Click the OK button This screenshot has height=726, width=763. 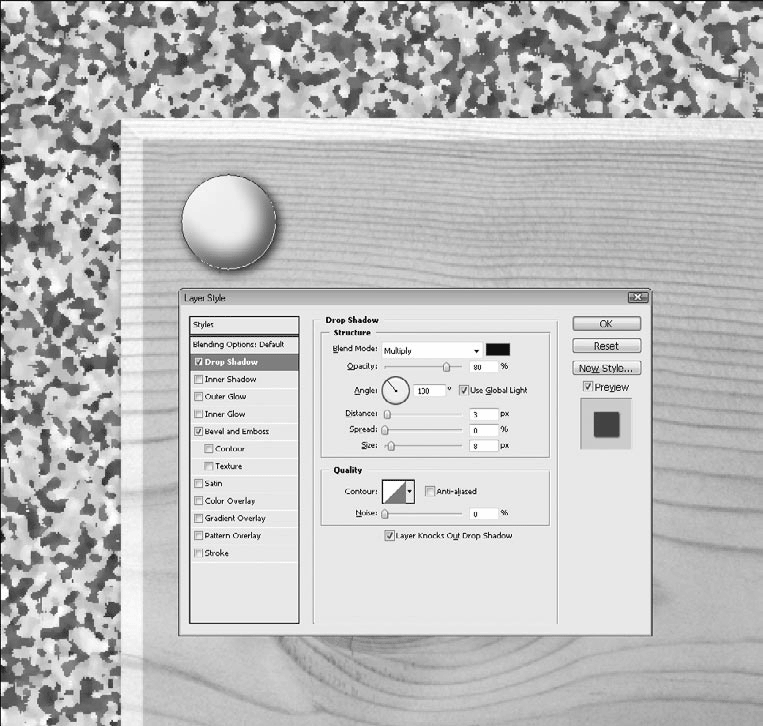tap(607, 324)
